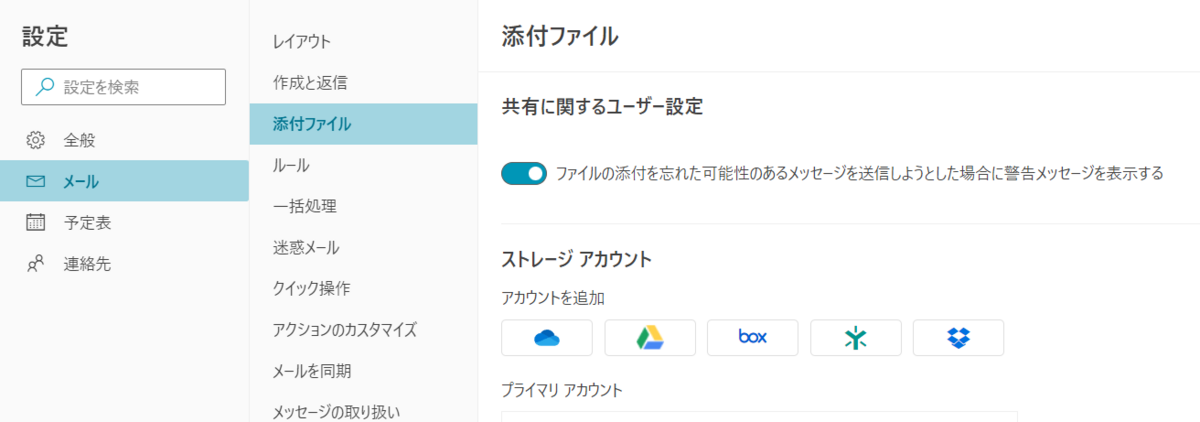Open the ルール settings page
Image resolution: width=1200 pixels, height=422 pixels.
coord(363,165)
